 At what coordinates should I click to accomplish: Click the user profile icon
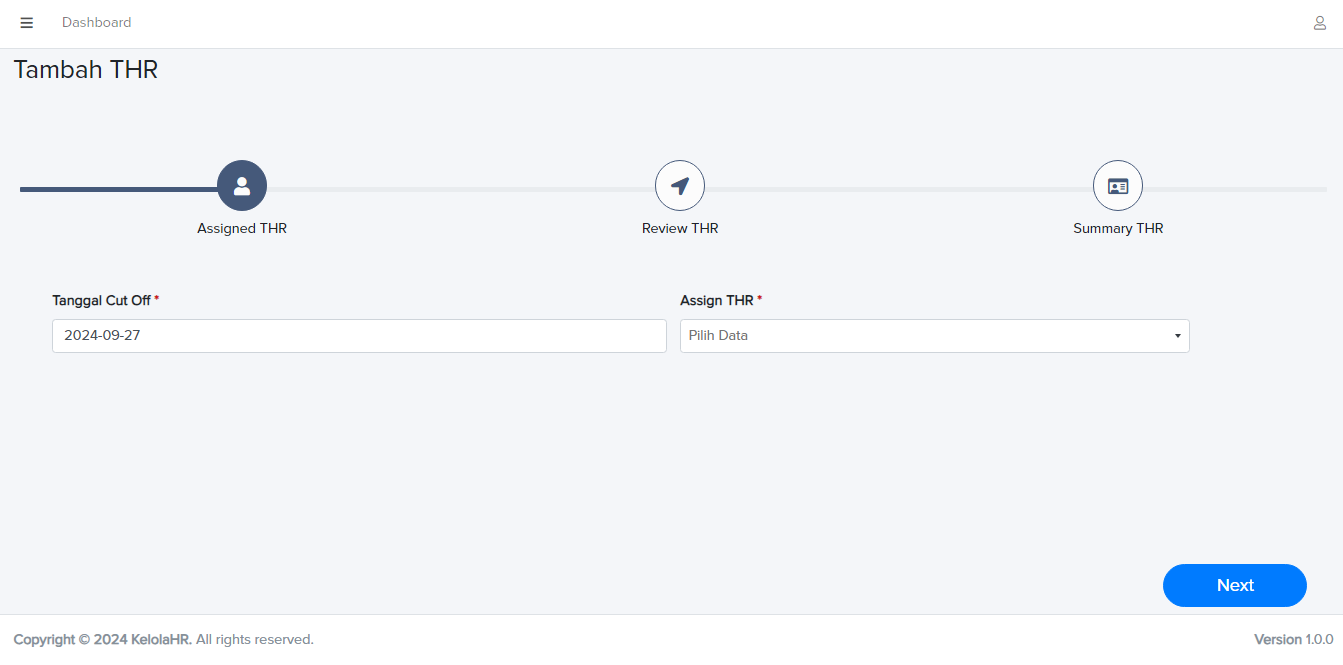1320,23
